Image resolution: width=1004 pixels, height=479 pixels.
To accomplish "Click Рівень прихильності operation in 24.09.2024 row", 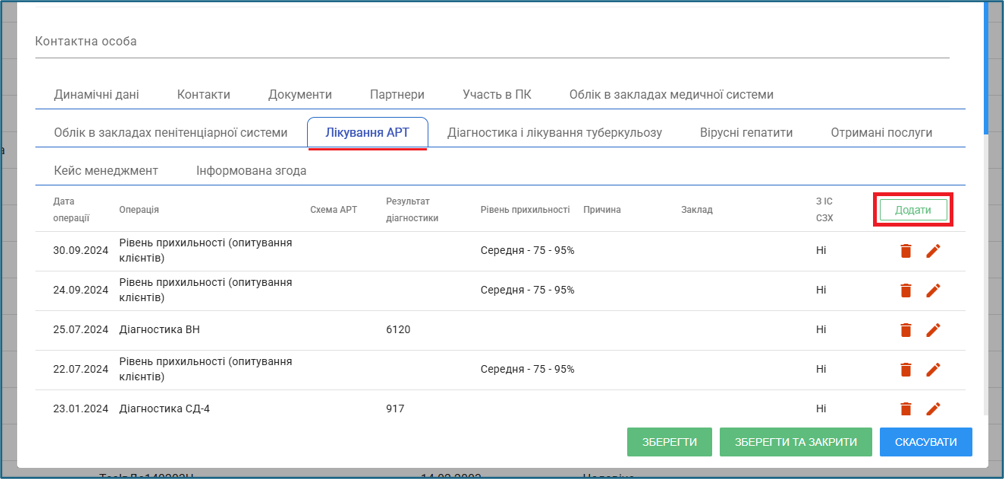I will pyautogui.click(x=206, y=290).
